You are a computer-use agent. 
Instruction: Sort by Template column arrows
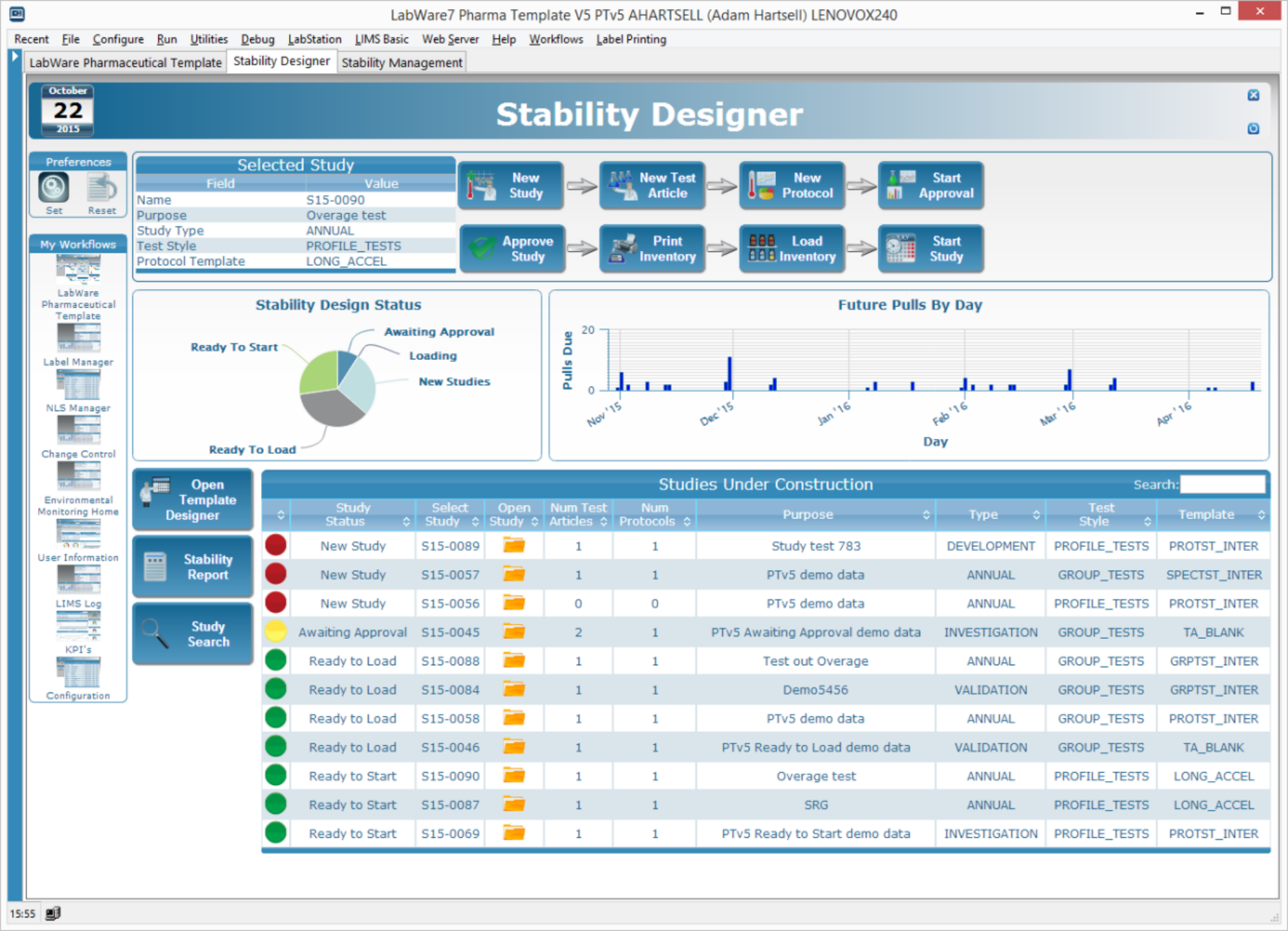coord(1261,515)
